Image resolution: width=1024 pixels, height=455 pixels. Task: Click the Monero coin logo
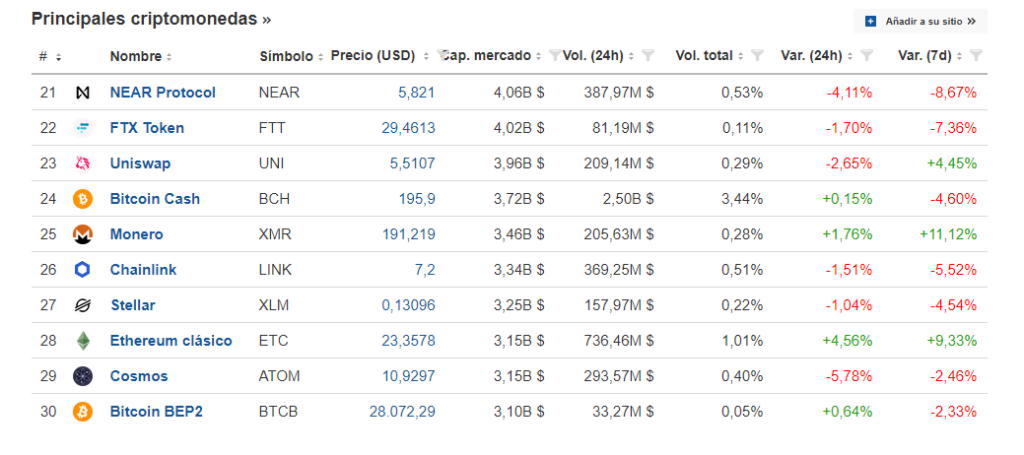(x=83, y=234)
